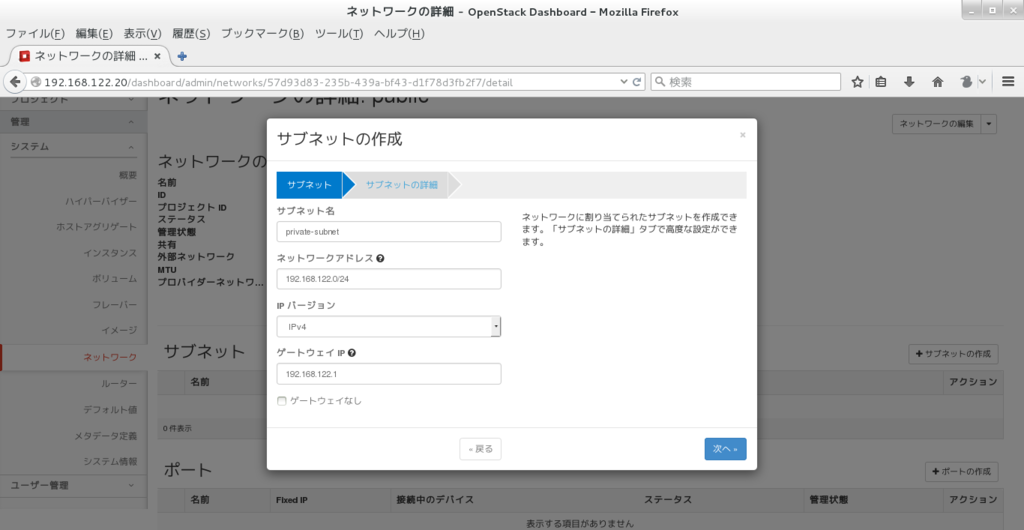The height and width of the screenshot is (530, 1024).
Task: Open the bookmarks list icon
Action: pos(880,82)
